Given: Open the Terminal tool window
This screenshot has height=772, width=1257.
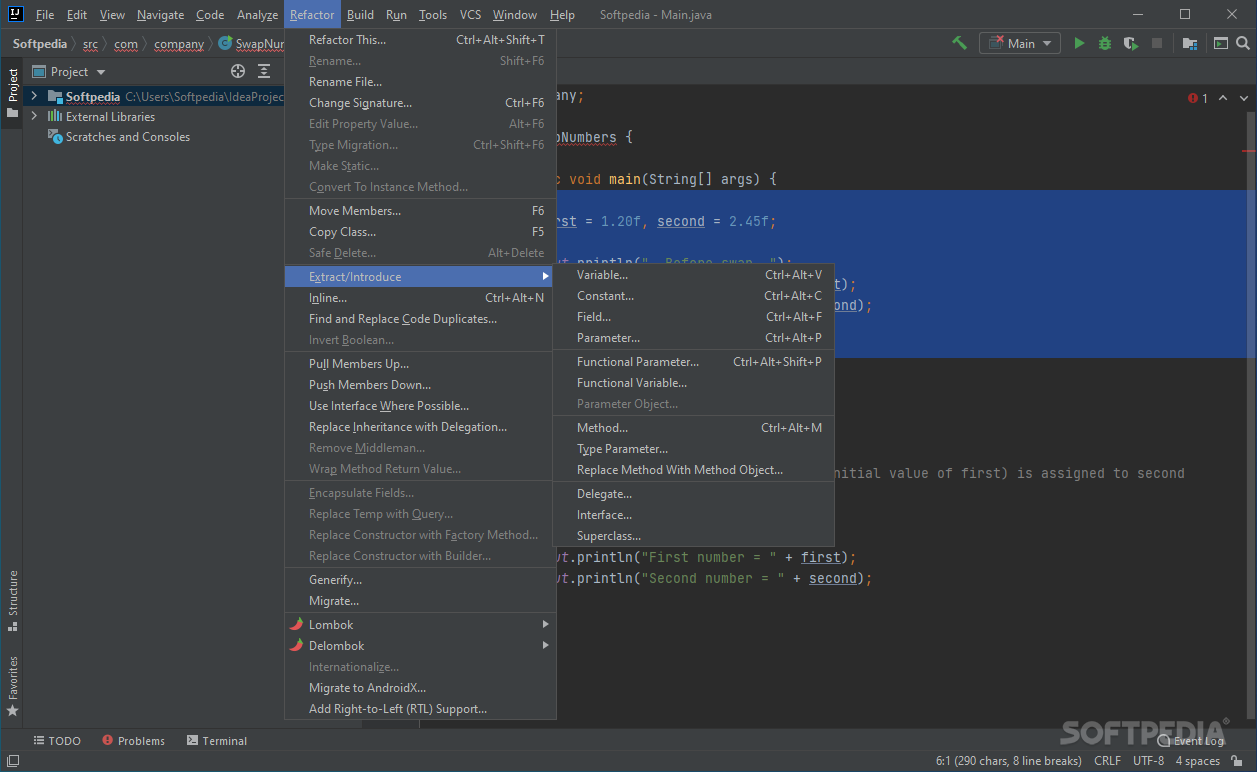Looking at the screenshot, I should tap(216, 741).
